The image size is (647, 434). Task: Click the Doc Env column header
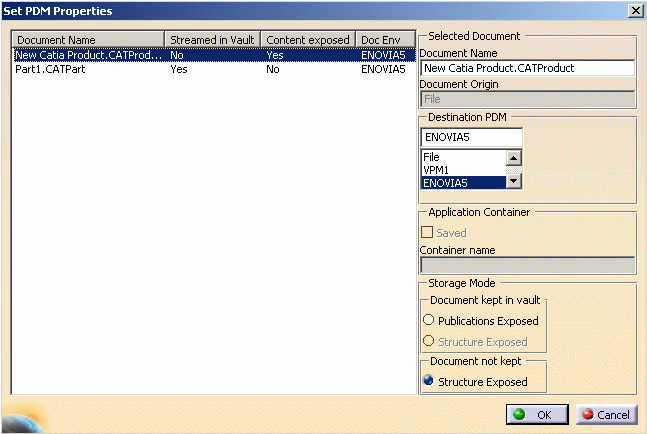click(385, 40)
